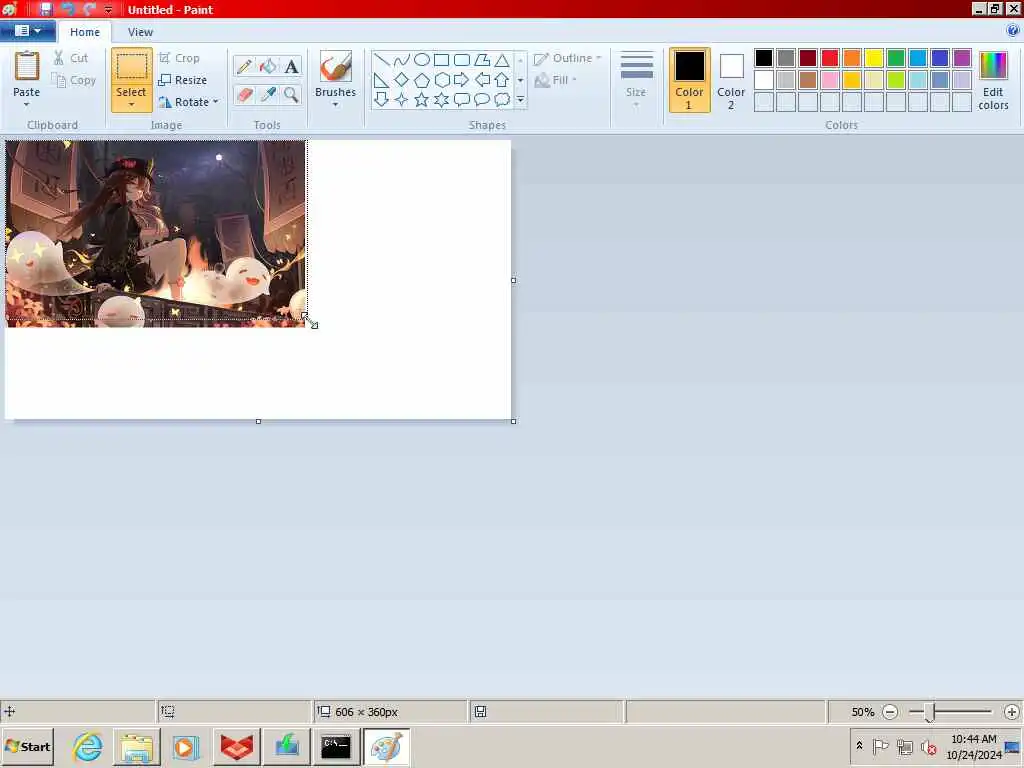Choose the Six-point star shape
The width and height of the screenshot is (1024, 768).
[x=441, y=100]
